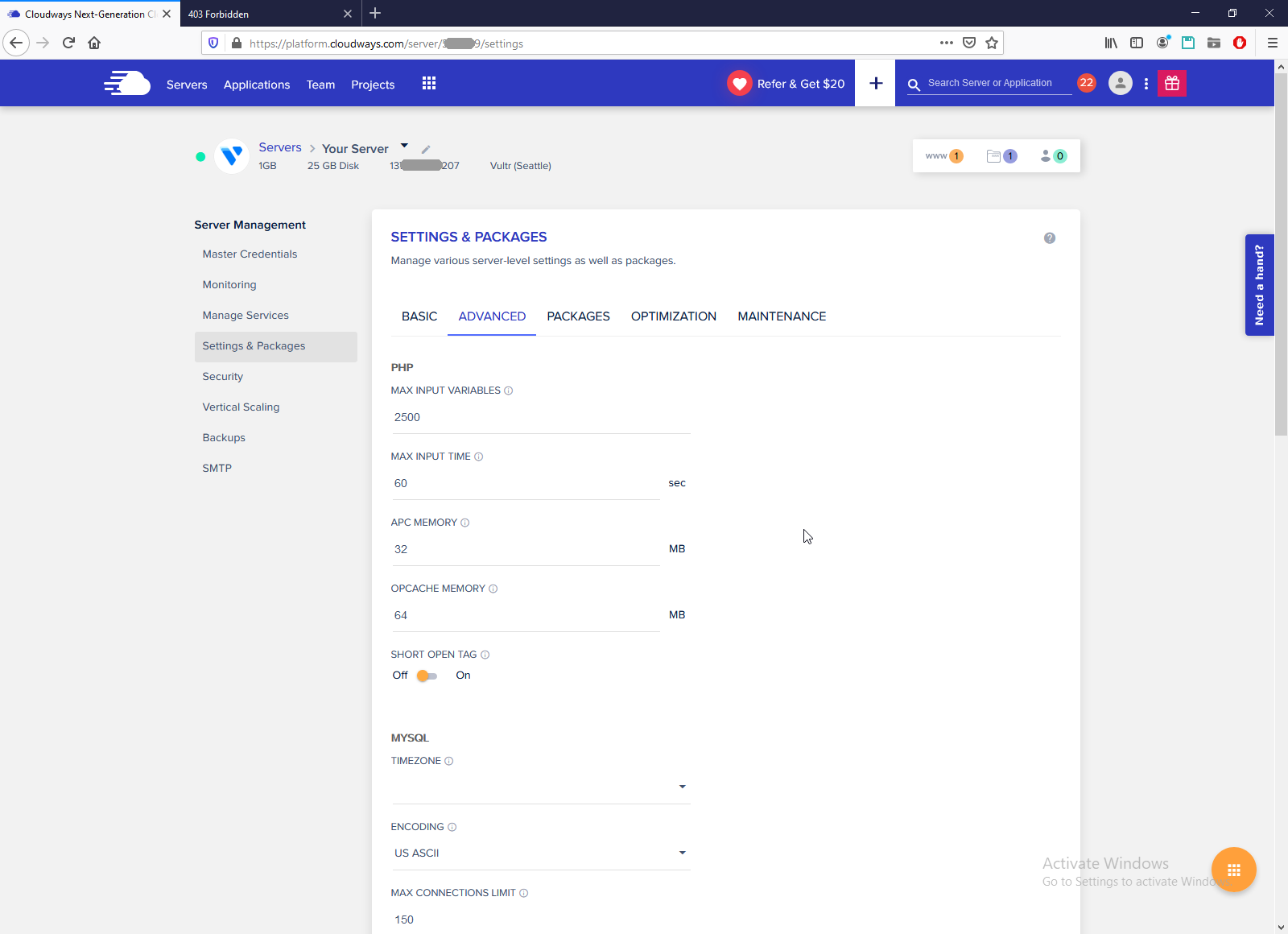
Task: Show info for Short Open Tag
Action: tap(485, 655)
